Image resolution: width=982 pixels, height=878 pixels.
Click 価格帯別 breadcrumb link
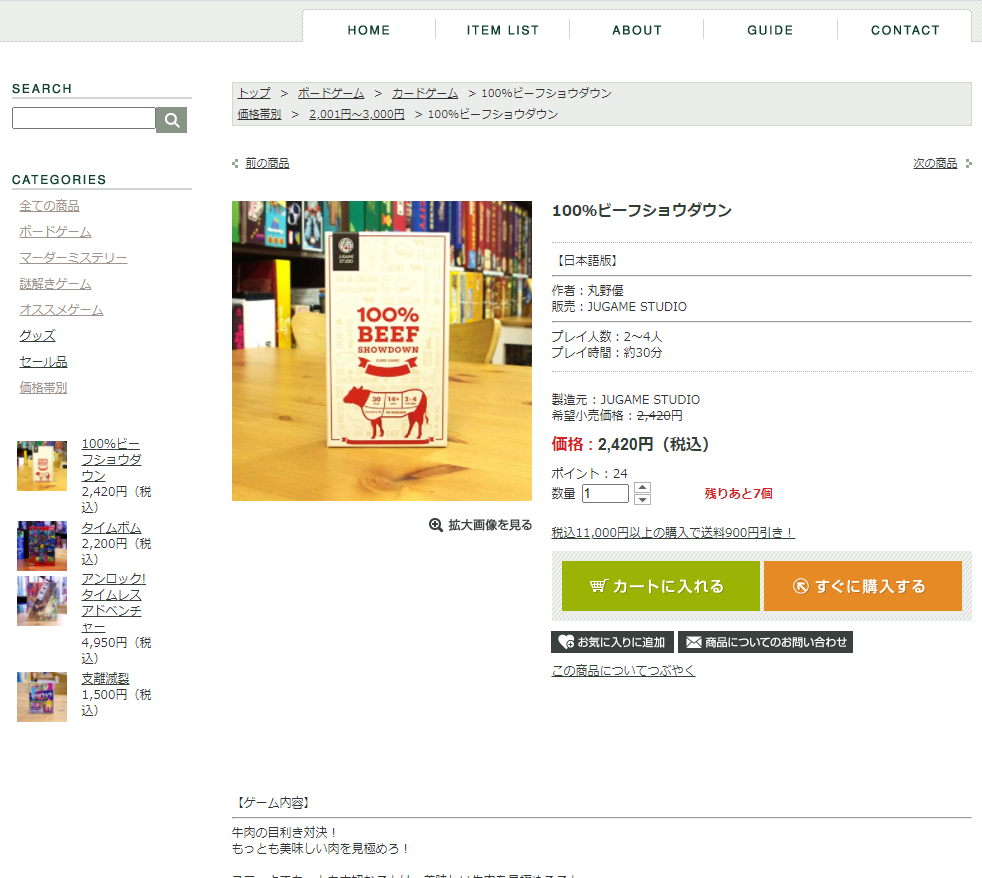[x=259, y=114]
